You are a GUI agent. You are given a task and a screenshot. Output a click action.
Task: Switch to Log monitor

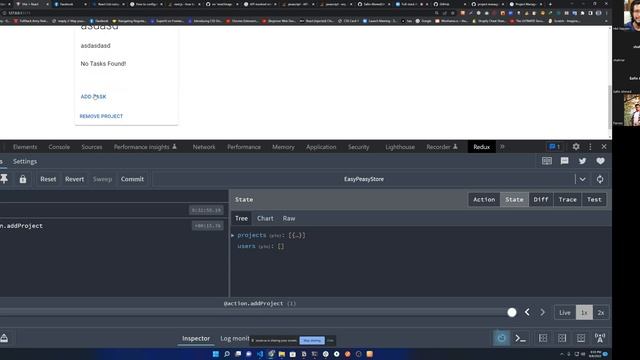pyautogui.click(x=235, y=338)
